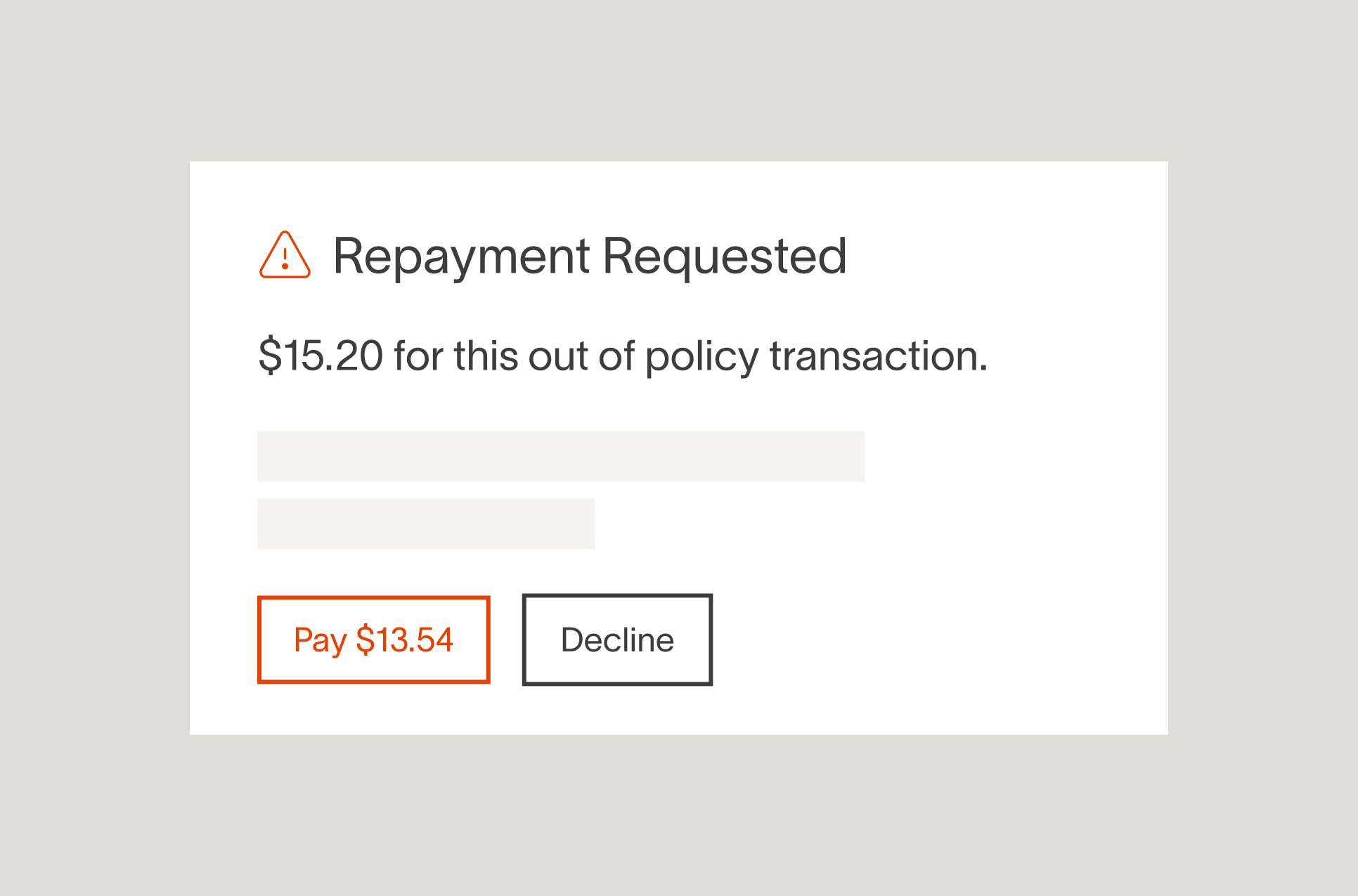The height and width of the screenshot is (896, 1358).
Task: Click the "Decline" label text
Action: coord(617,639)
